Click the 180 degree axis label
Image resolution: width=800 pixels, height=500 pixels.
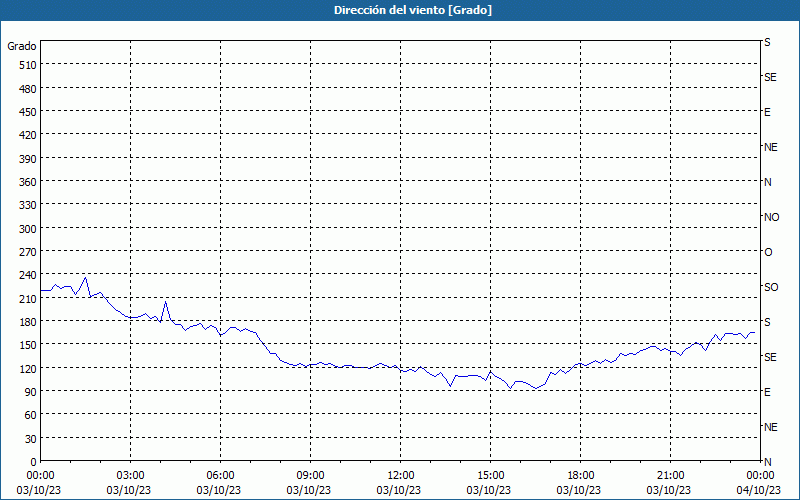coord(28,322)
